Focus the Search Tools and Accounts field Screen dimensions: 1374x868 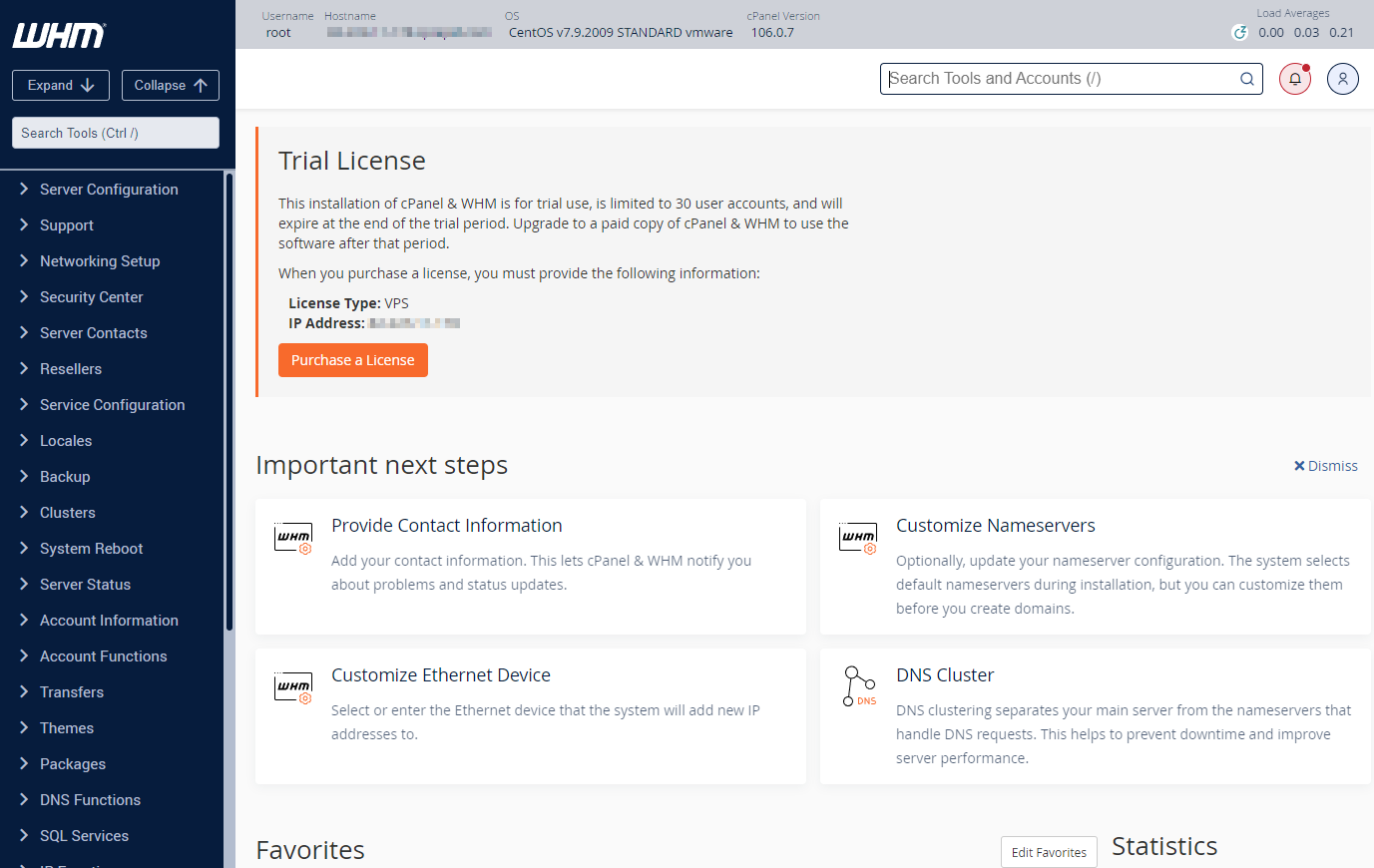tap(1058, 79)
